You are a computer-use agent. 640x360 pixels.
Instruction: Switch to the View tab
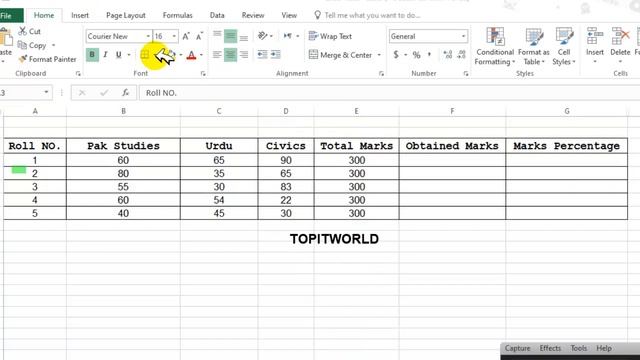289,16
